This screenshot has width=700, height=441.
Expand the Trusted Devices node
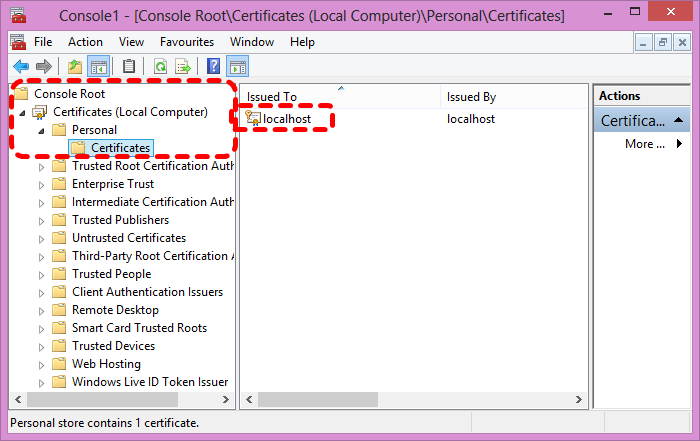pos(41,347)
